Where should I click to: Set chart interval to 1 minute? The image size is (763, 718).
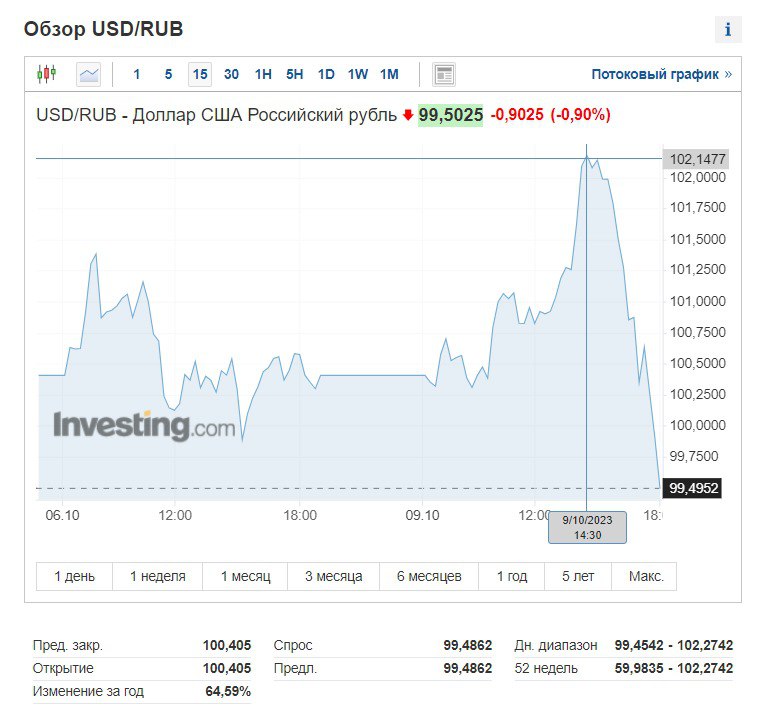point(137,74)
